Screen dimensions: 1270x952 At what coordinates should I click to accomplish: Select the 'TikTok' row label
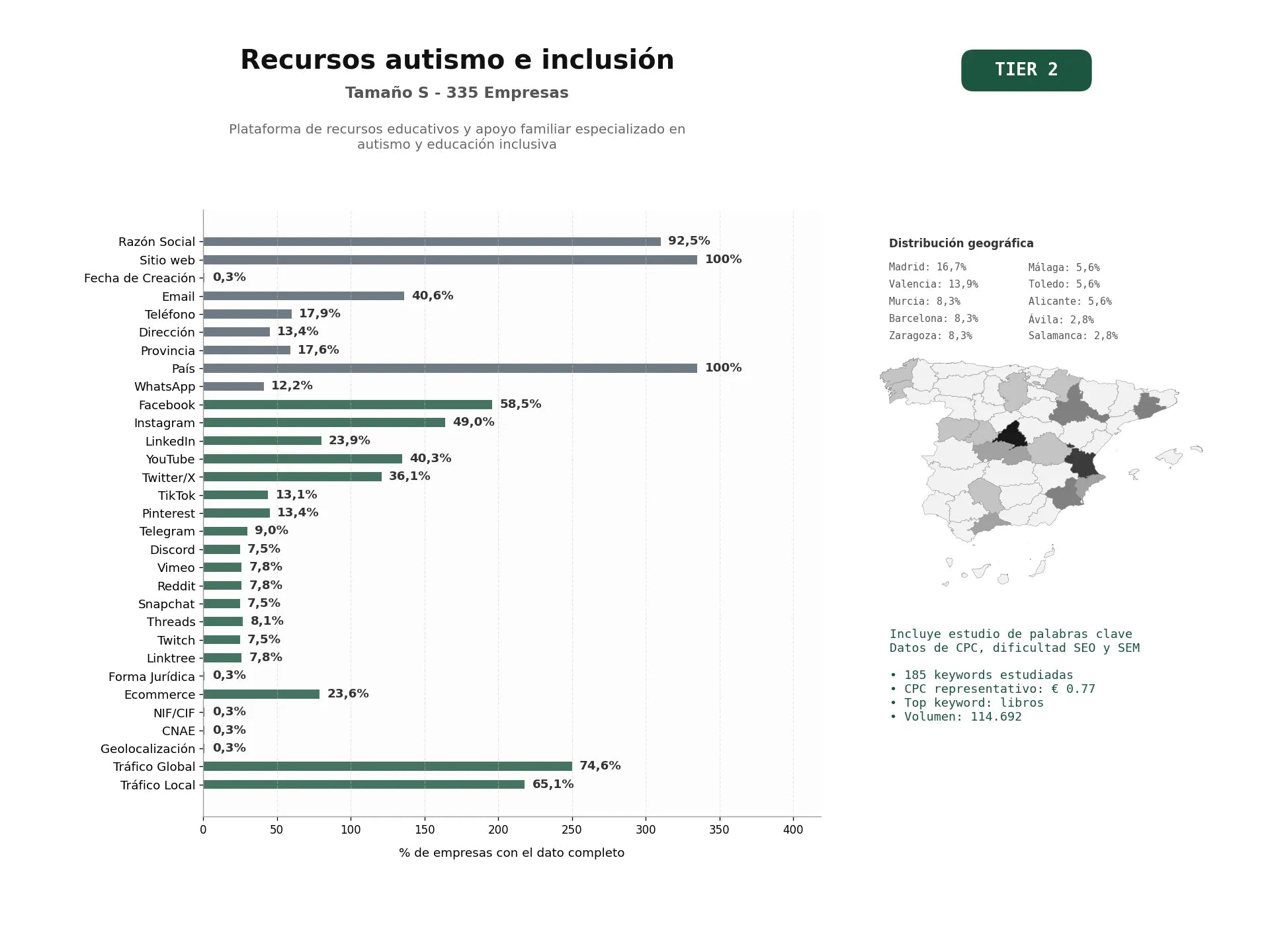pos(177,495)
